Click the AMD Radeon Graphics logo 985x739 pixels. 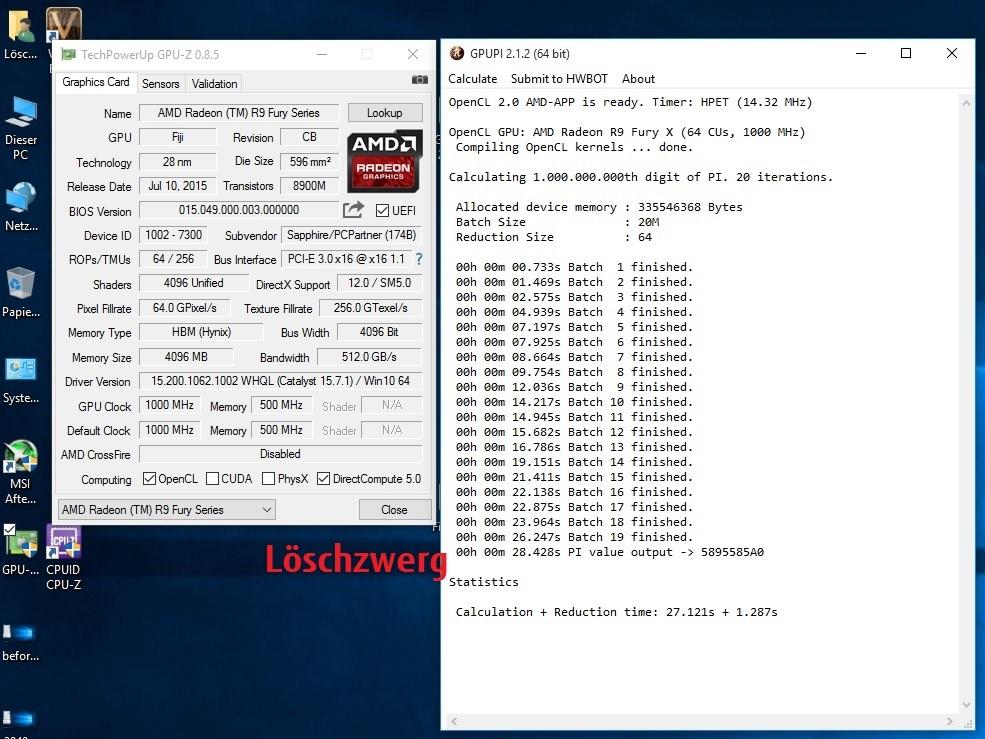384,161
